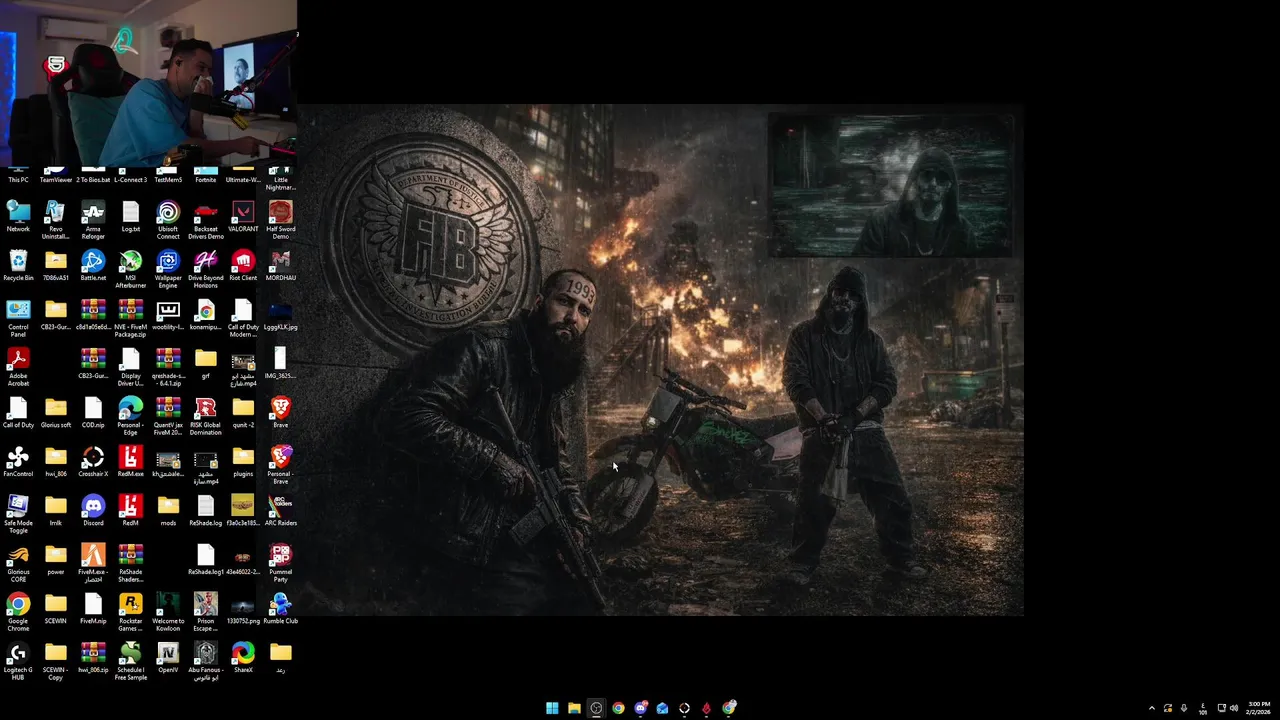
Task: Open Welcome to Kowloon game icon
Action: click(x=168, y=612)
